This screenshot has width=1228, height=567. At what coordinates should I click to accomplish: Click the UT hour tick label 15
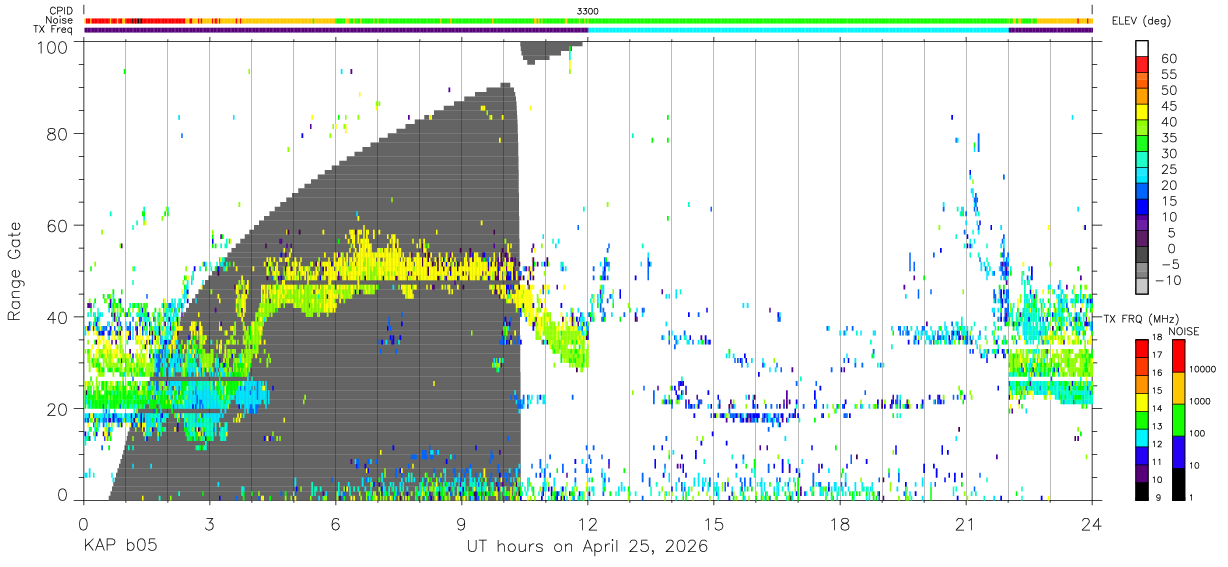click(x=714, y=524)
